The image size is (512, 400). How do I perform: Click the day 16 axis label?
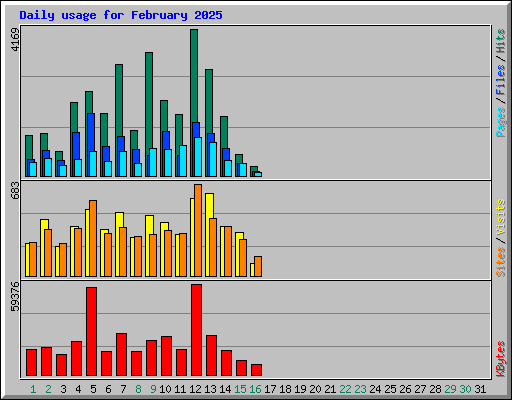[x=255, y=389]
